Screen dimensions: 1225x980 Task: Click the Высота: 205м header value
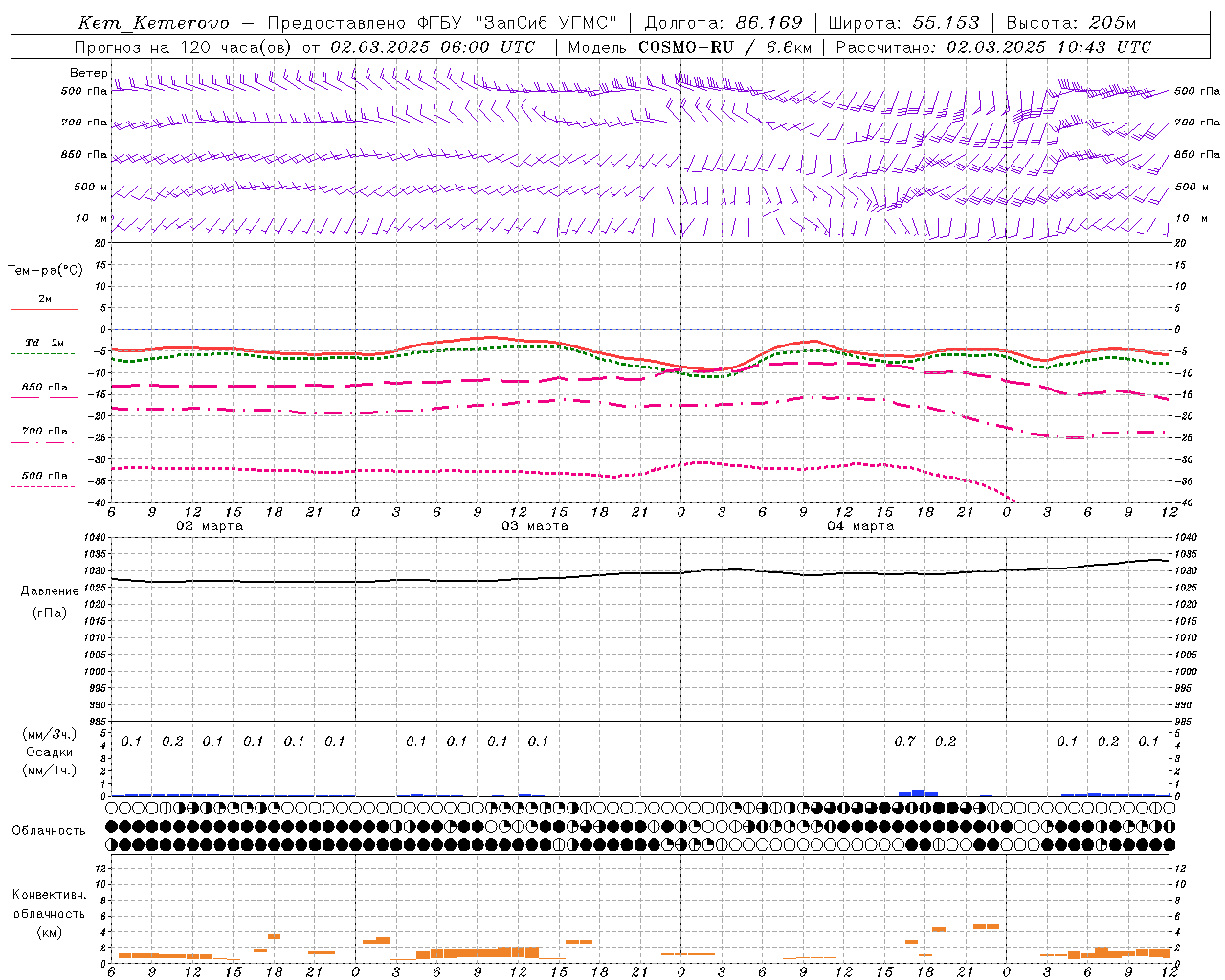pyautogui.click(x=1071, y=23)
